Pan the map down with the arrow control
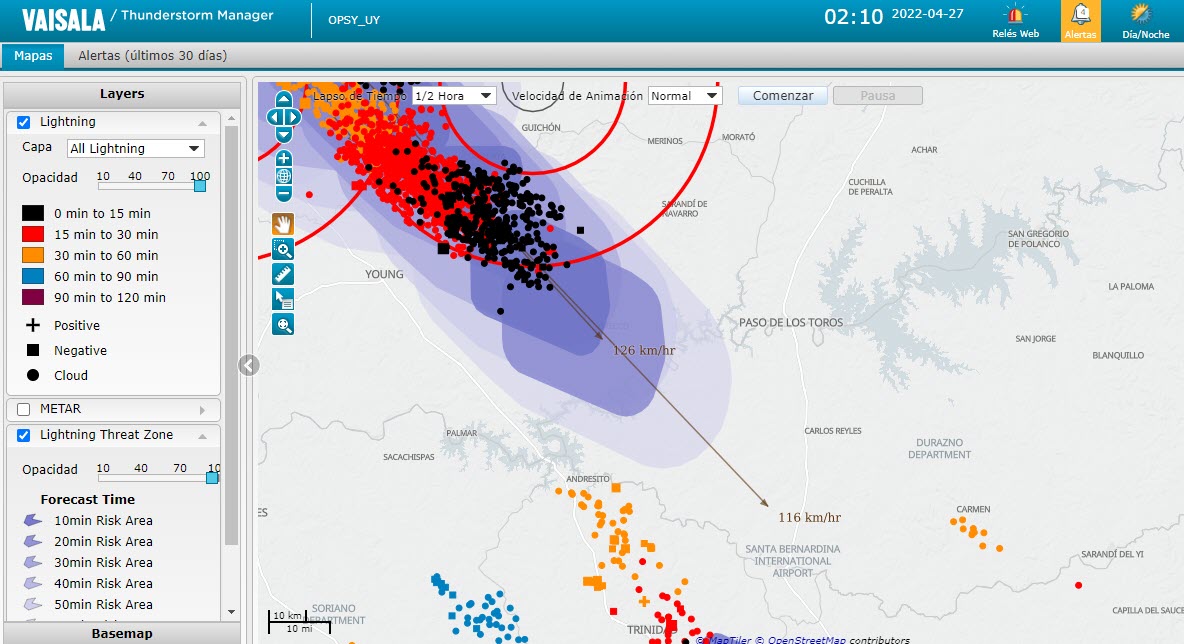This screenshot has height=644, width=1184. tap(283, 134)
